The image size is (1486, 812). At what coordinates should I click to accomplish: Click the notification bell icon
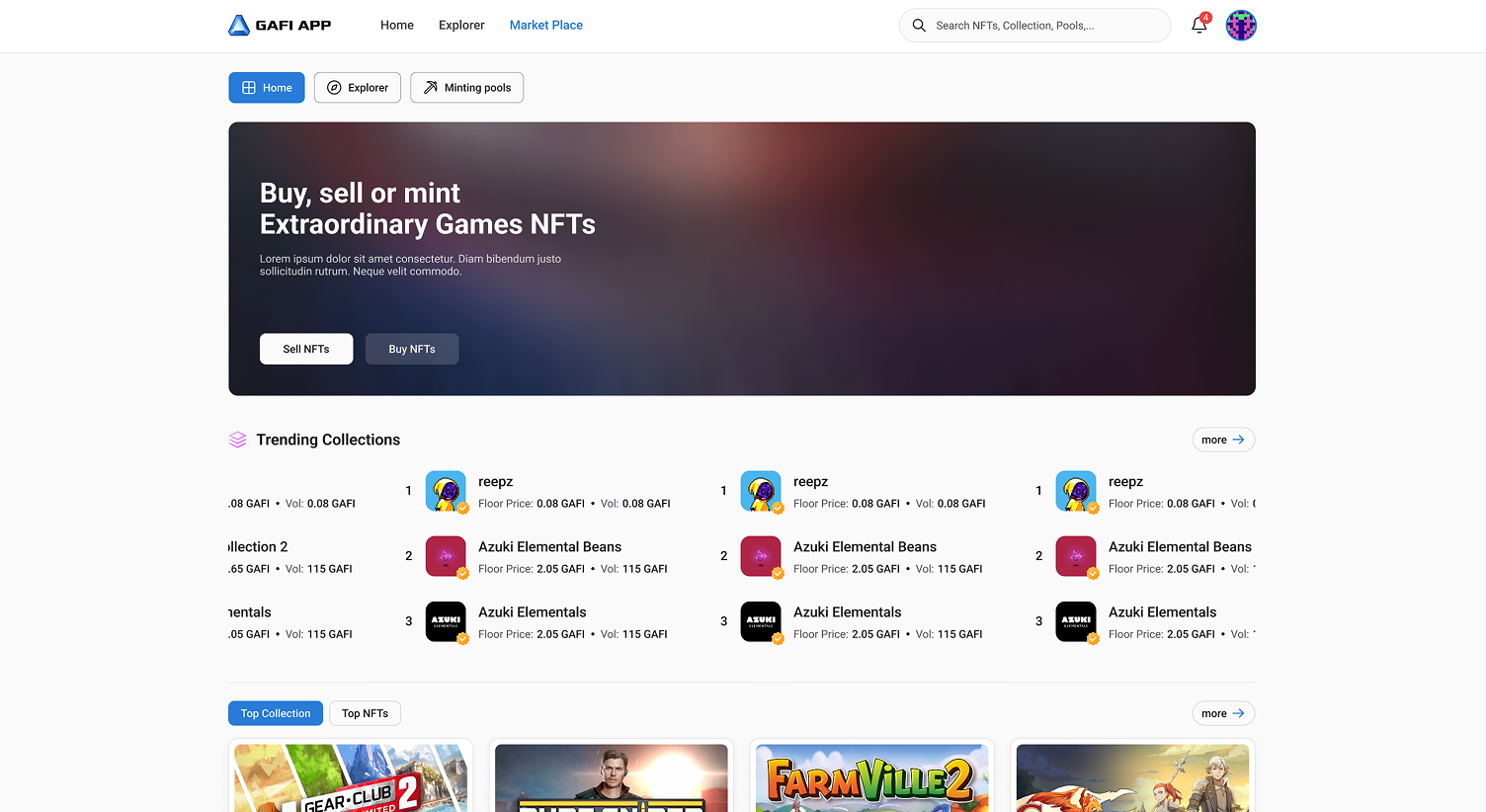[1198, 26]
